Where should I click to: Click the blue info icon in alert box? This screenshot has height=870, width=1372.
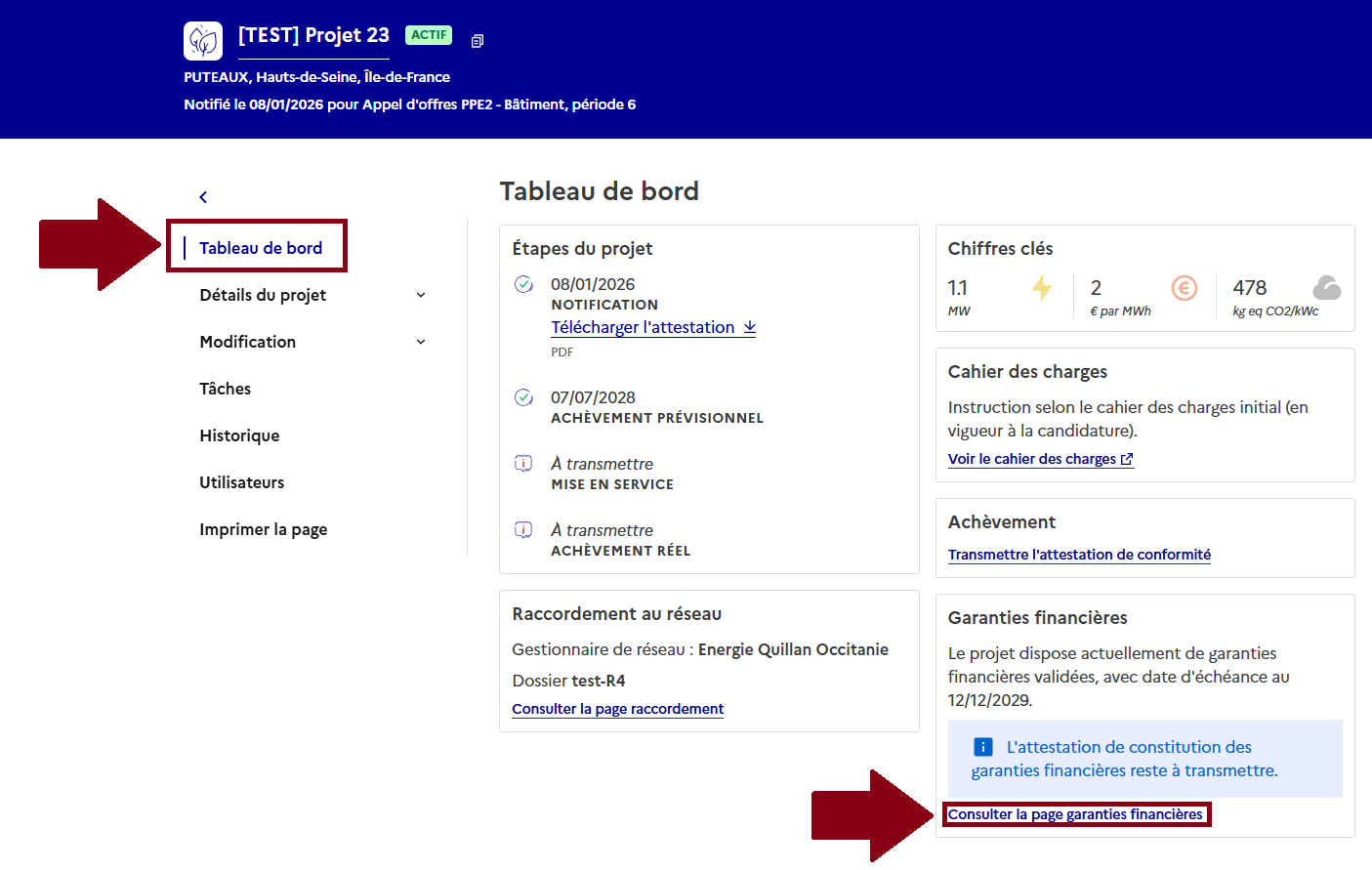tap(983, 747)
